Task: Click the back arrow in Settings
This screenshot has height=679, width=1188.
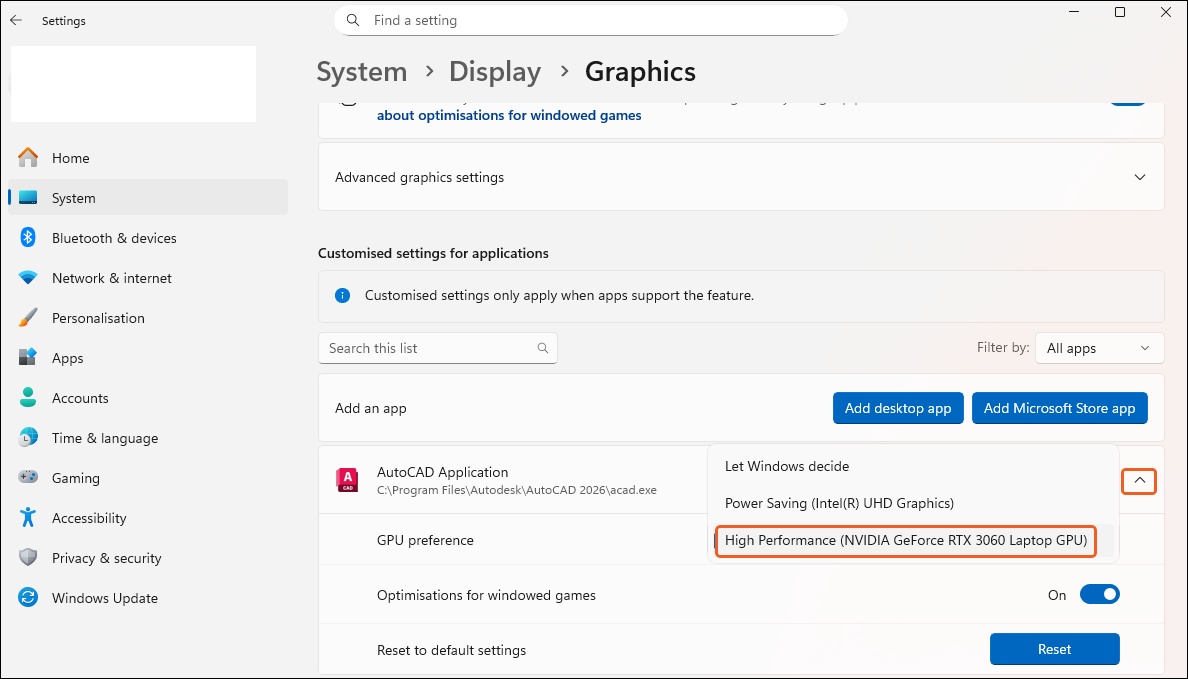Action: pos(16,20)
